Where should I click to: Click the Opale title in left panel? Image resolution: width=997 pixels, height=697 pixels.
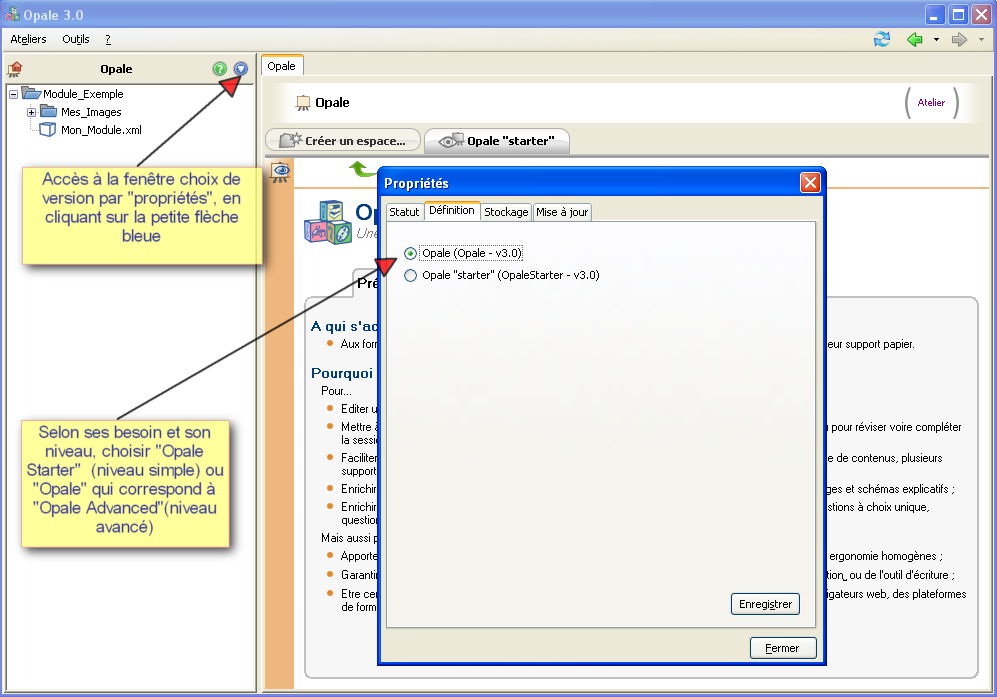116,69
